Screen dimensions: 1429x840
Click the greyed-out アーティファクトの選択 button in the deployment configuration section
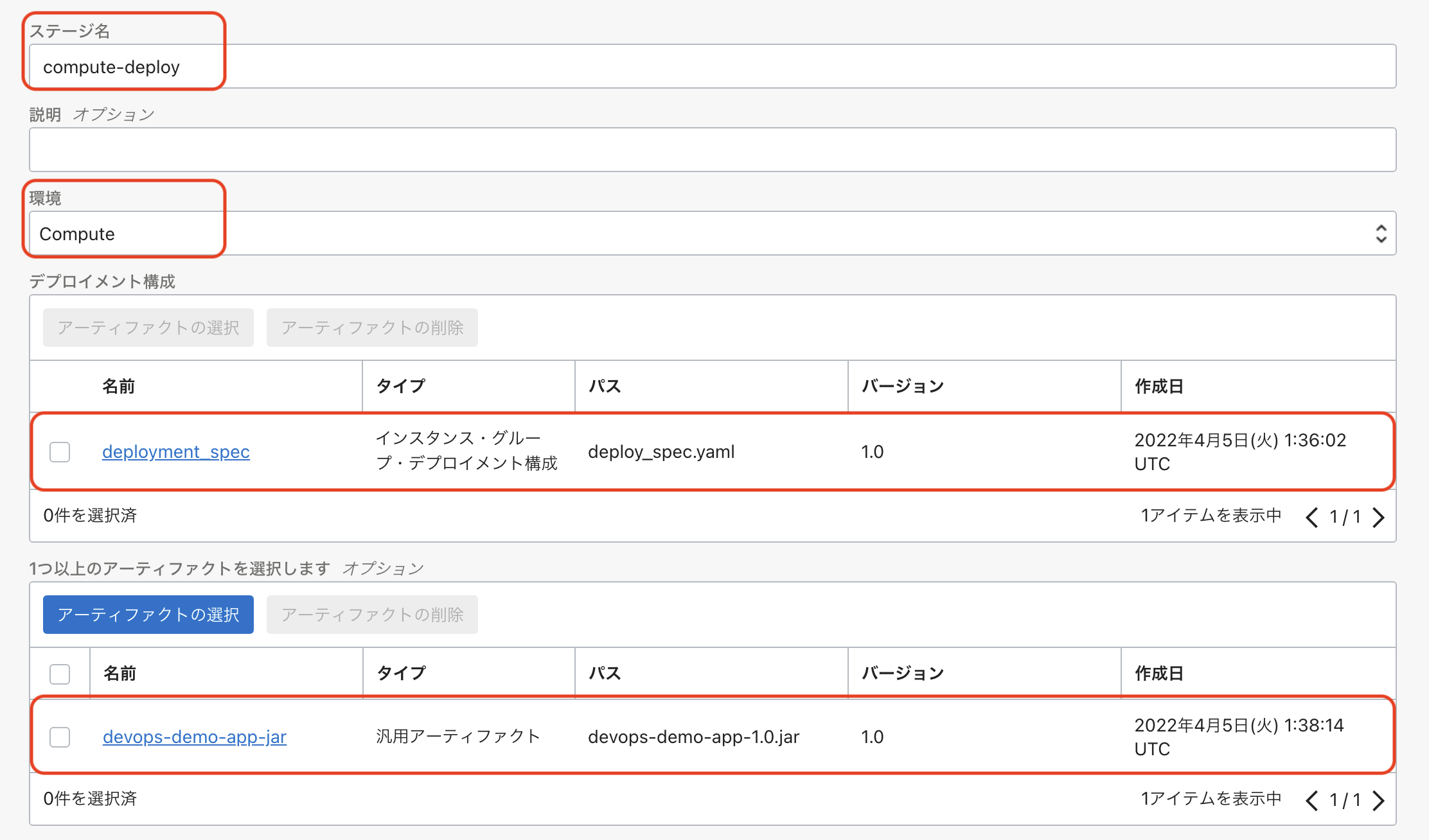(x=148, y=328)
